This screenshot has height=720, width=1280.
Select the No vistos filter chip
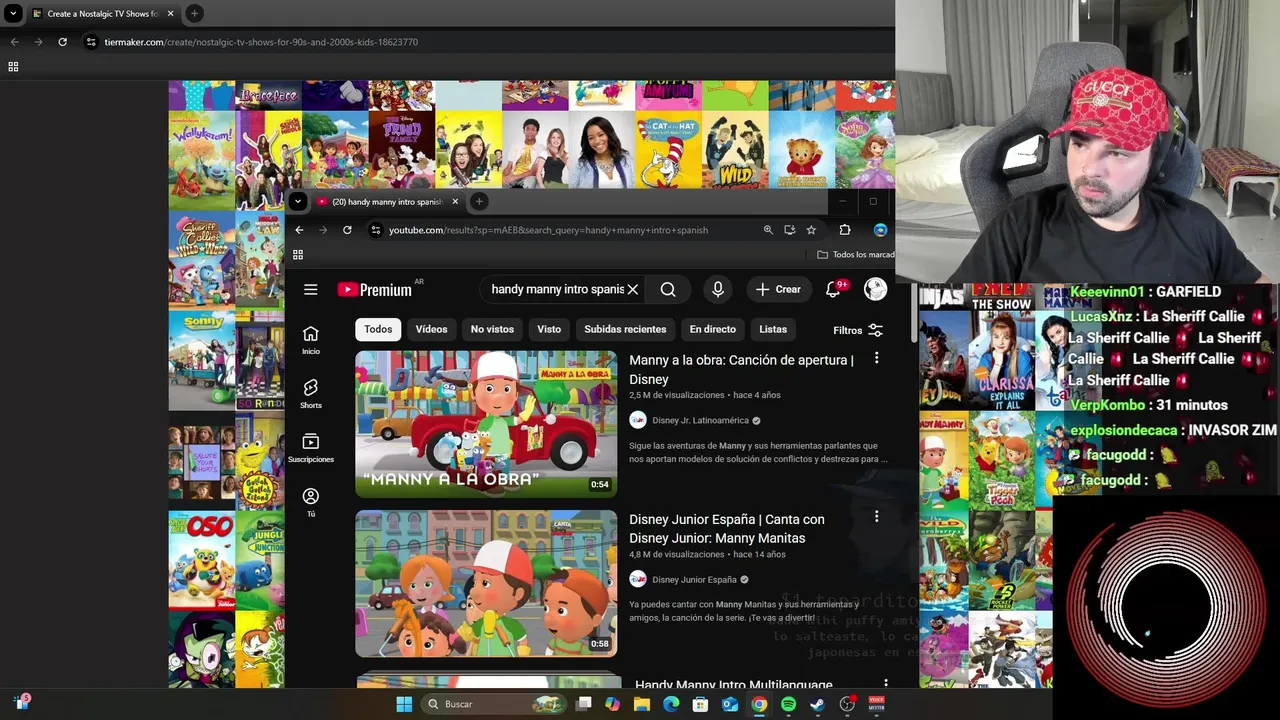(492, 329)
